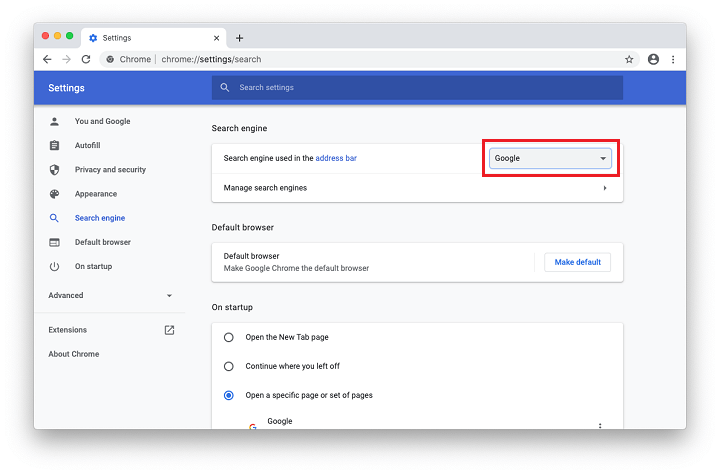Open the Appearance settings section
Screen dimensions: 720x474
coord(95,194)
